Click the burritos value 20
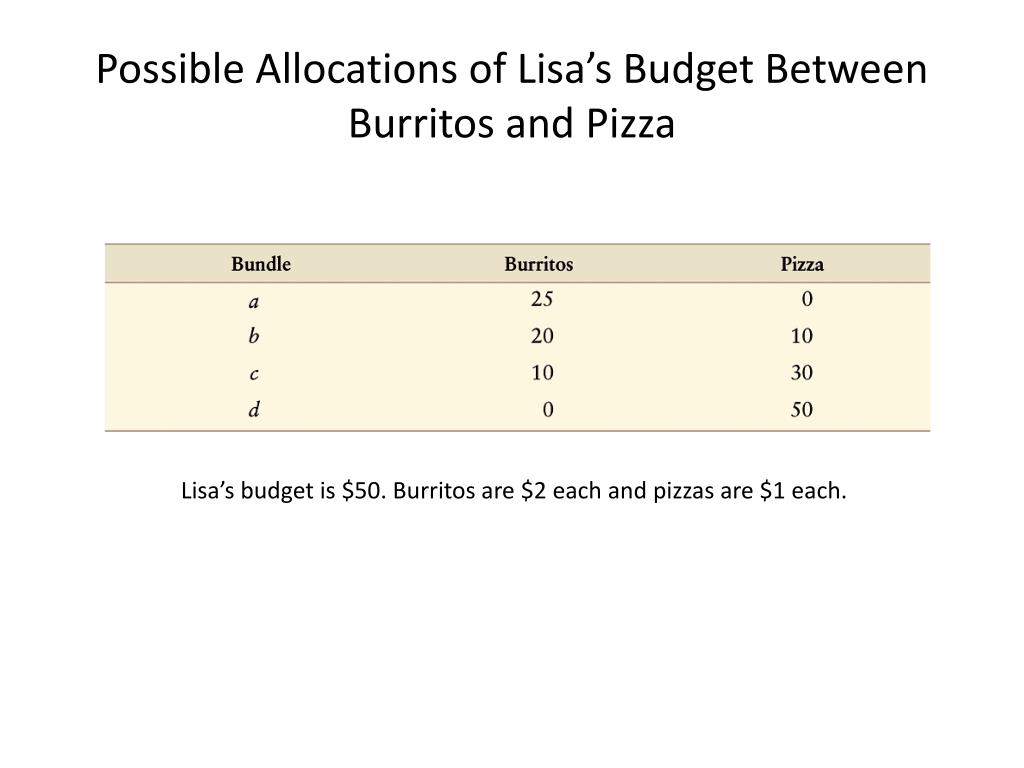 [x=542, y=336]
